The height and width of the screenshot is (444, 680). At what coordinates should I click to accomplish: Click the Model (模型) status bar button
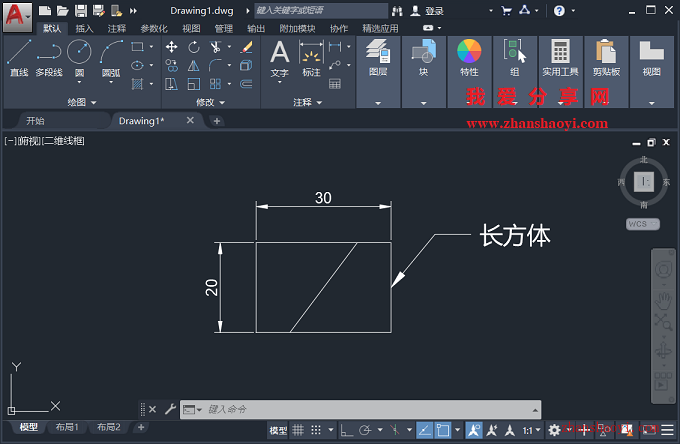click(278, 430)
